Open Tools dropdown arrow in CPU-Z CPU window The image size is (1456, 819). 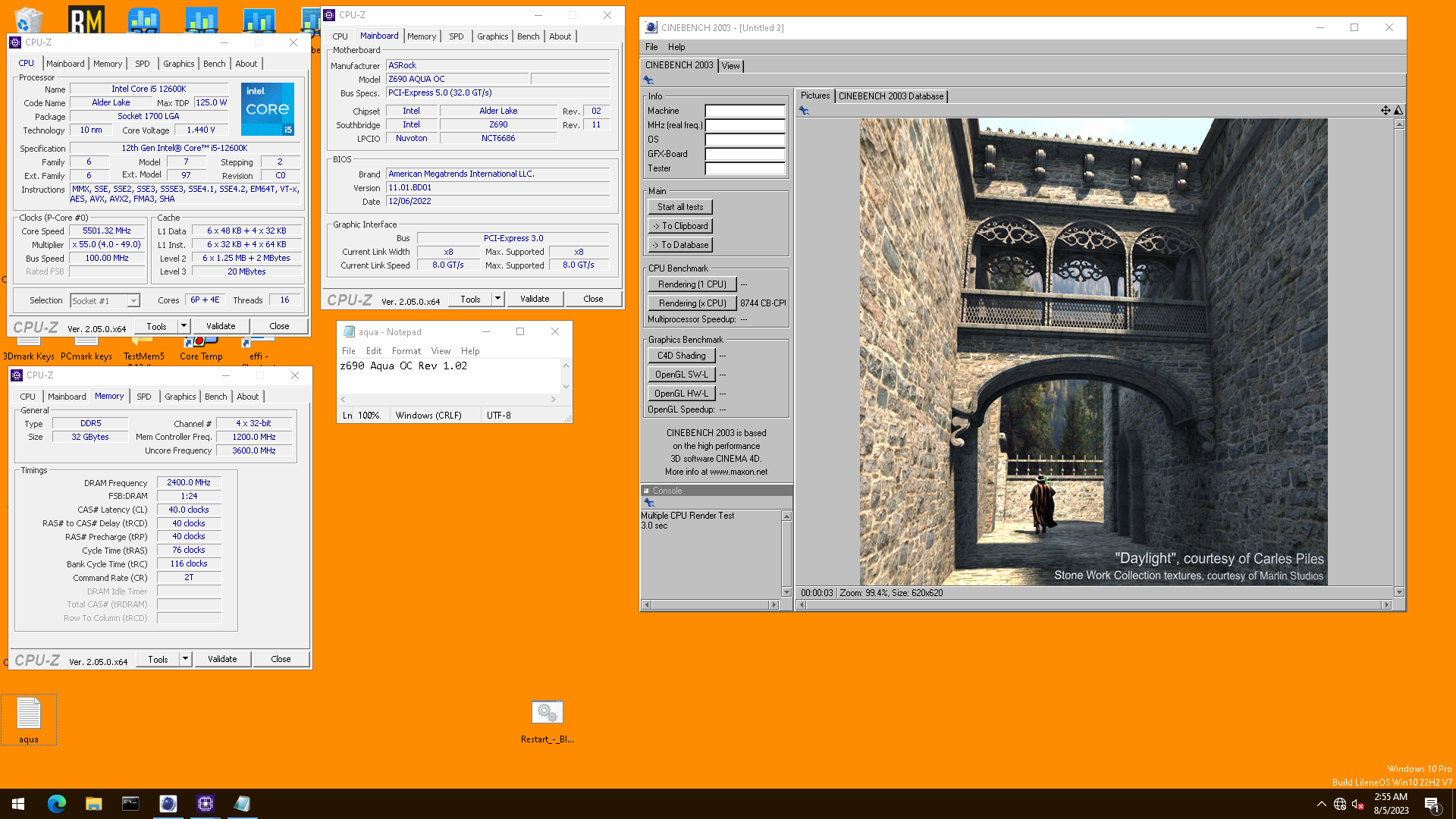coord(184,326)
